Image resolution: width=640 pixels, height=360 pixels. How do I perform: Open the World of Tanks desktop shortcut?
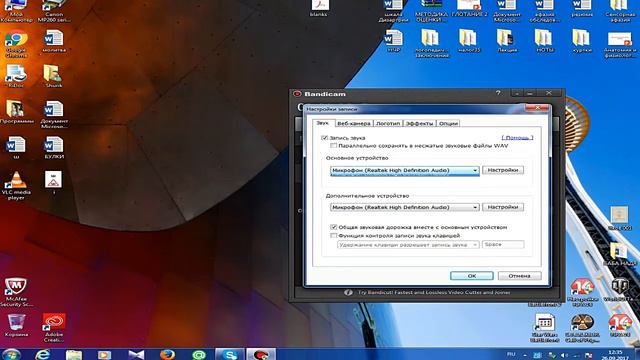(620, 290)
